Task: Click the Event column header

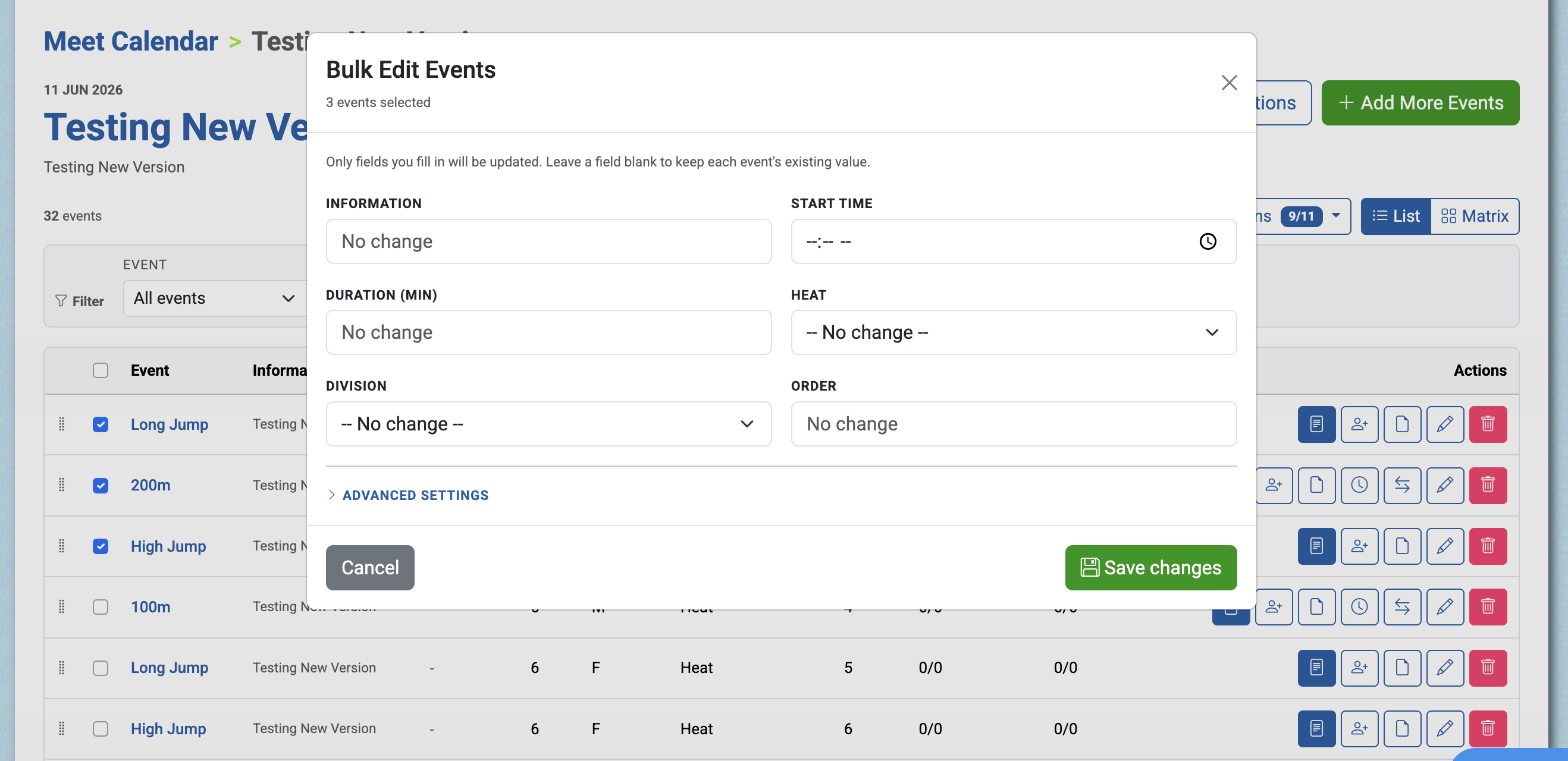Action: pos(150,370)
